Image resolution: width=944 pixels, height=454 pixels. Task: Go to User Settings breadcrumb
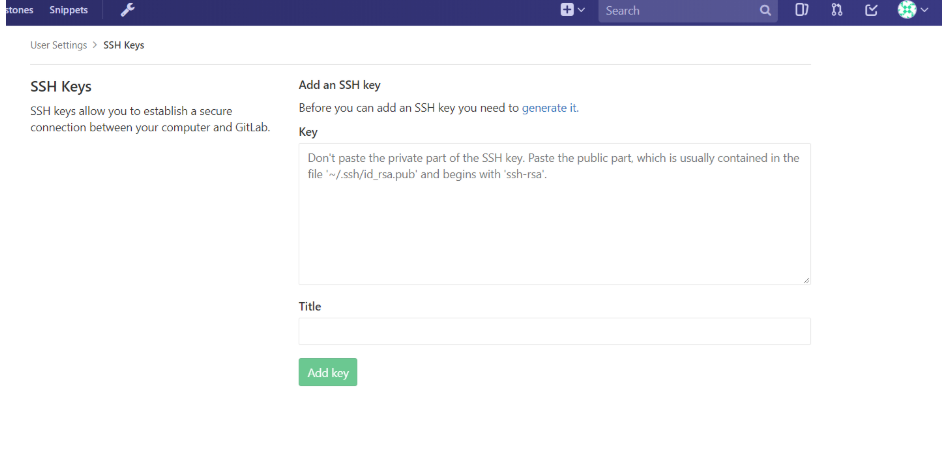(x=58, y=45)
